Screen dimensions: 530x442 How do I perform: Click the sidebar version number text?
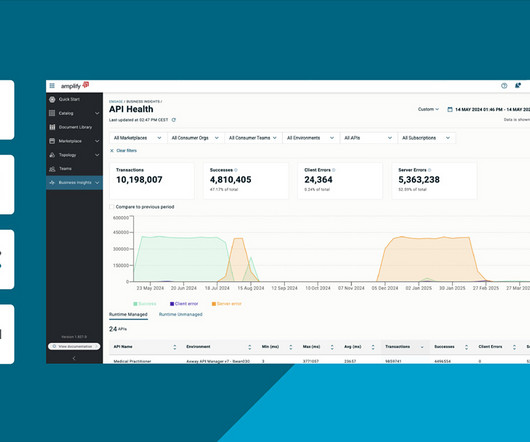(74, 337)
